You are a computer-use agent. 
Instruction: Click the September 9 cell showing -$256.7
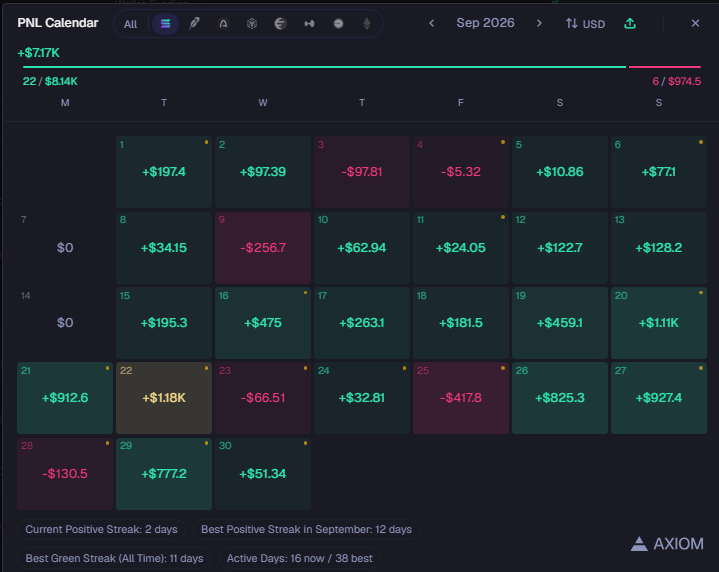pyautogui.click(x=263, y=248)
